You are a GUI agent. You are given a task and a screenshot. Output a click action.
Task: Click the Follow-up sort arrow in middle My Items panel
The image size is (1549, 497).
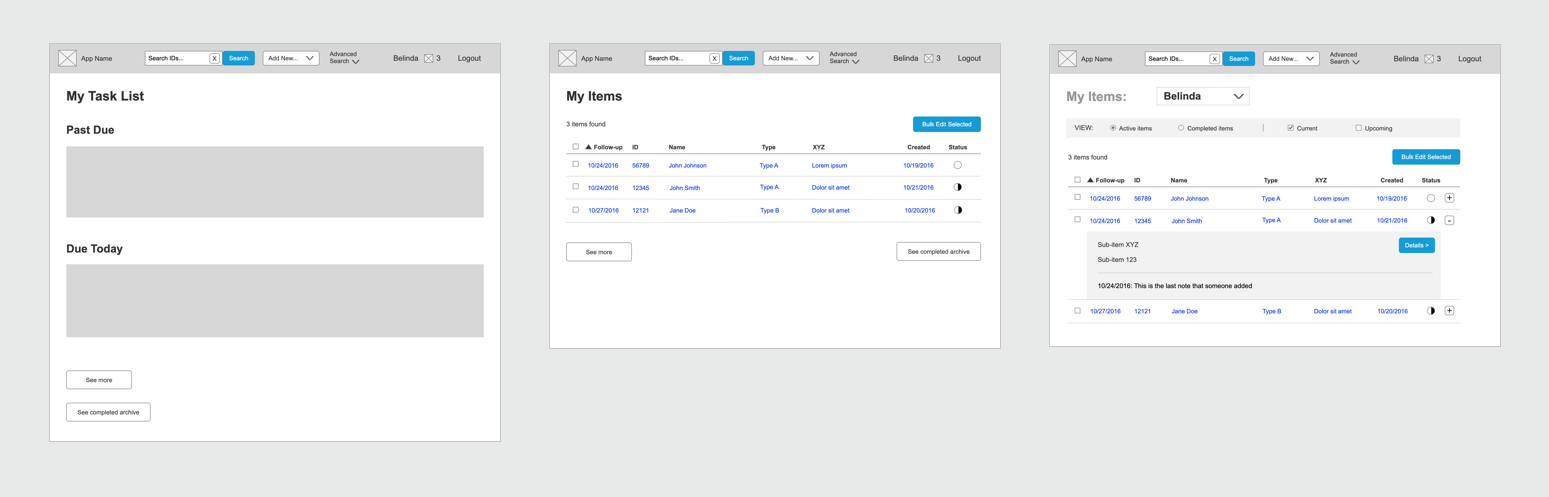click(588, 147)
